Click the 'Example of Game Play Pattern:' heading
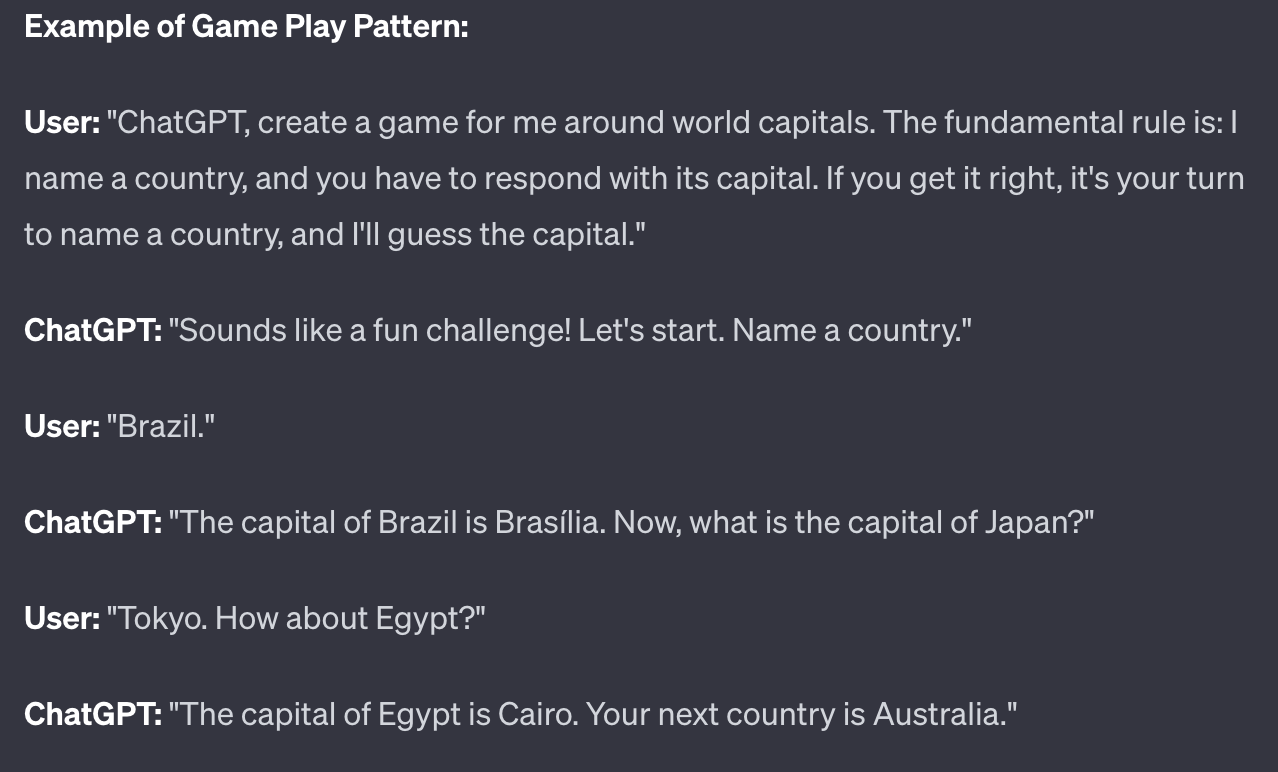The height and width of the screenshot is (772, 1278). tap(246, 27)
